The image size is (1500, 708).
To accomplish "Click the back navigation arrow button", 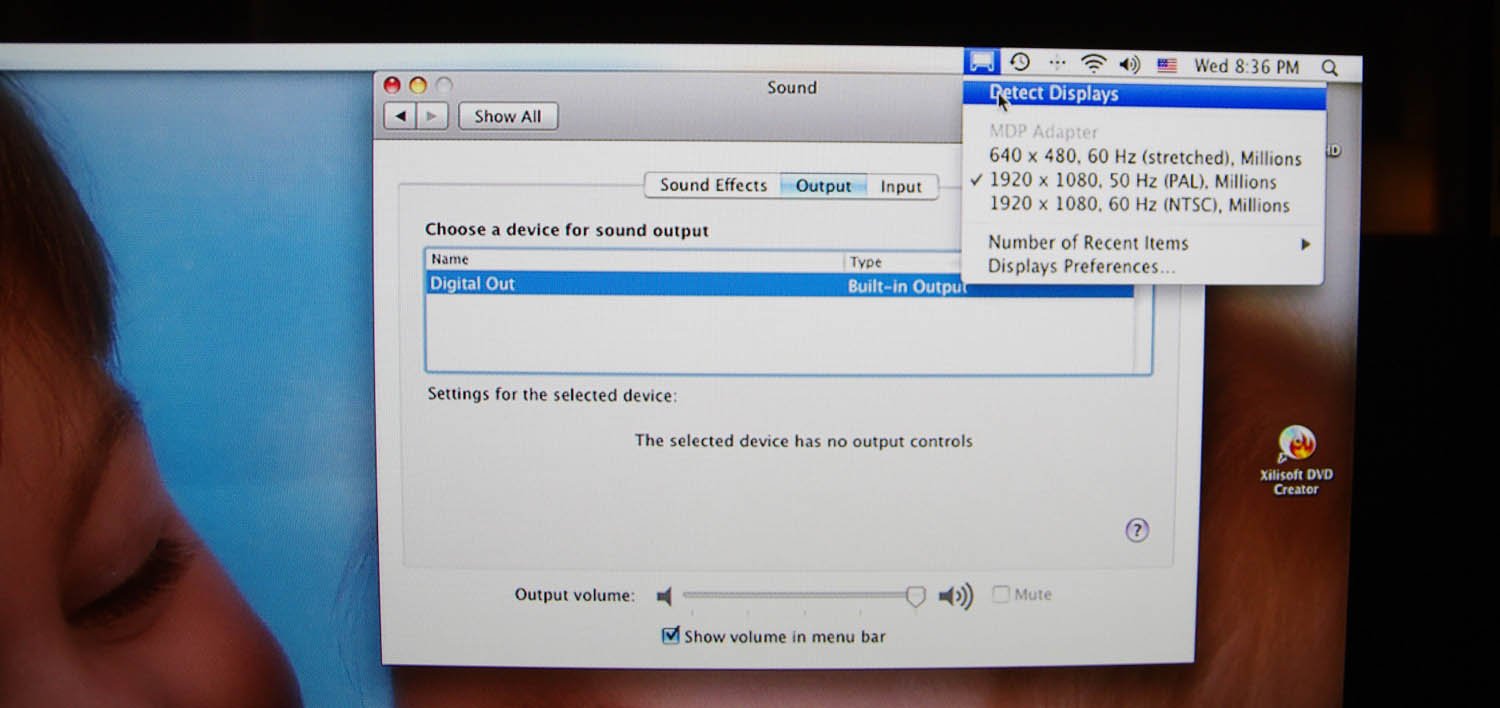I will click(400, 116).
